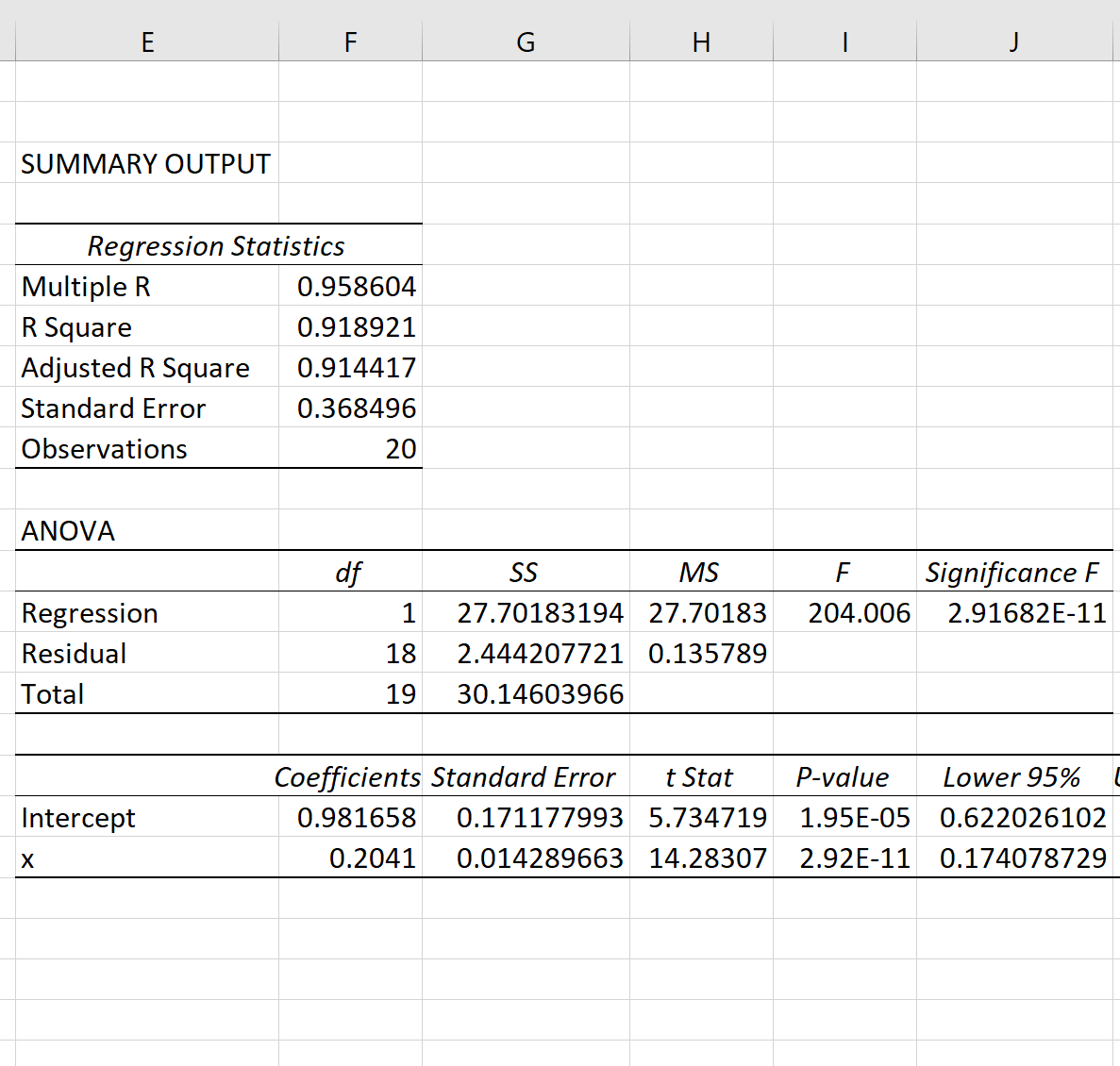Select Total SS value 30.14603966

coord(526,694)
